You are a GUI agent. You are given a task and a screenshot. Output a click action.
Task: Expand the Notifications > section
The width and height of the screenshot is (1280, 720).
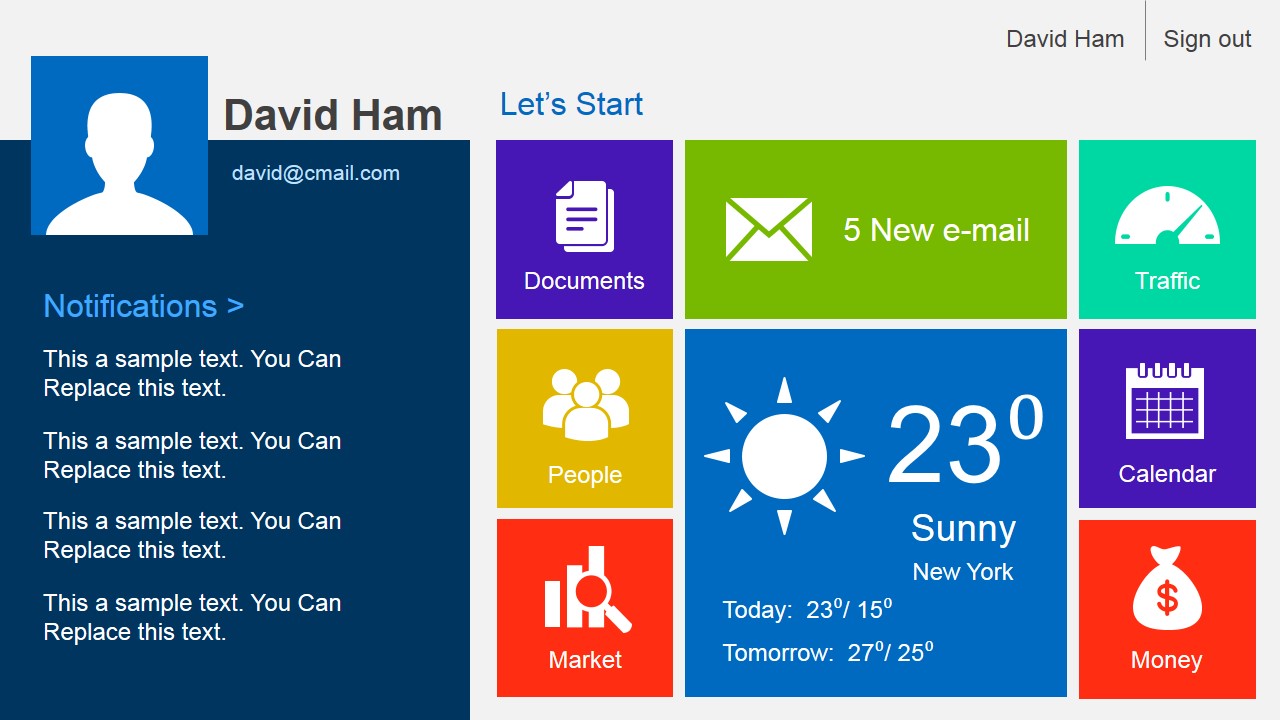coord(144,306)
